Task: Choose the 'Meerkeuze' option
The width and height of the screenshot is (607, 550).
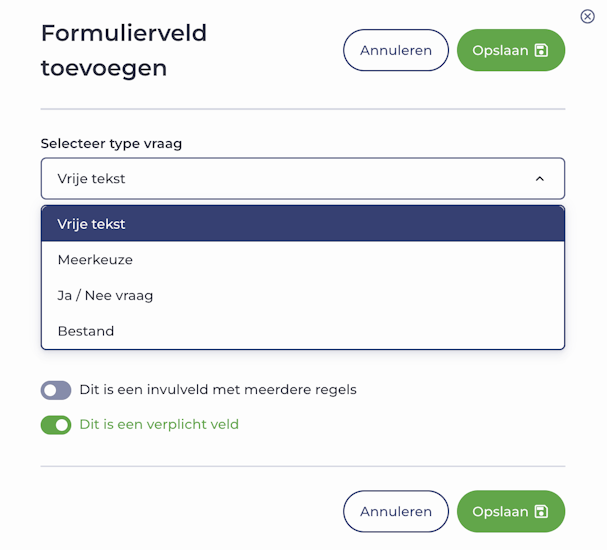Action: pos(96,260)
